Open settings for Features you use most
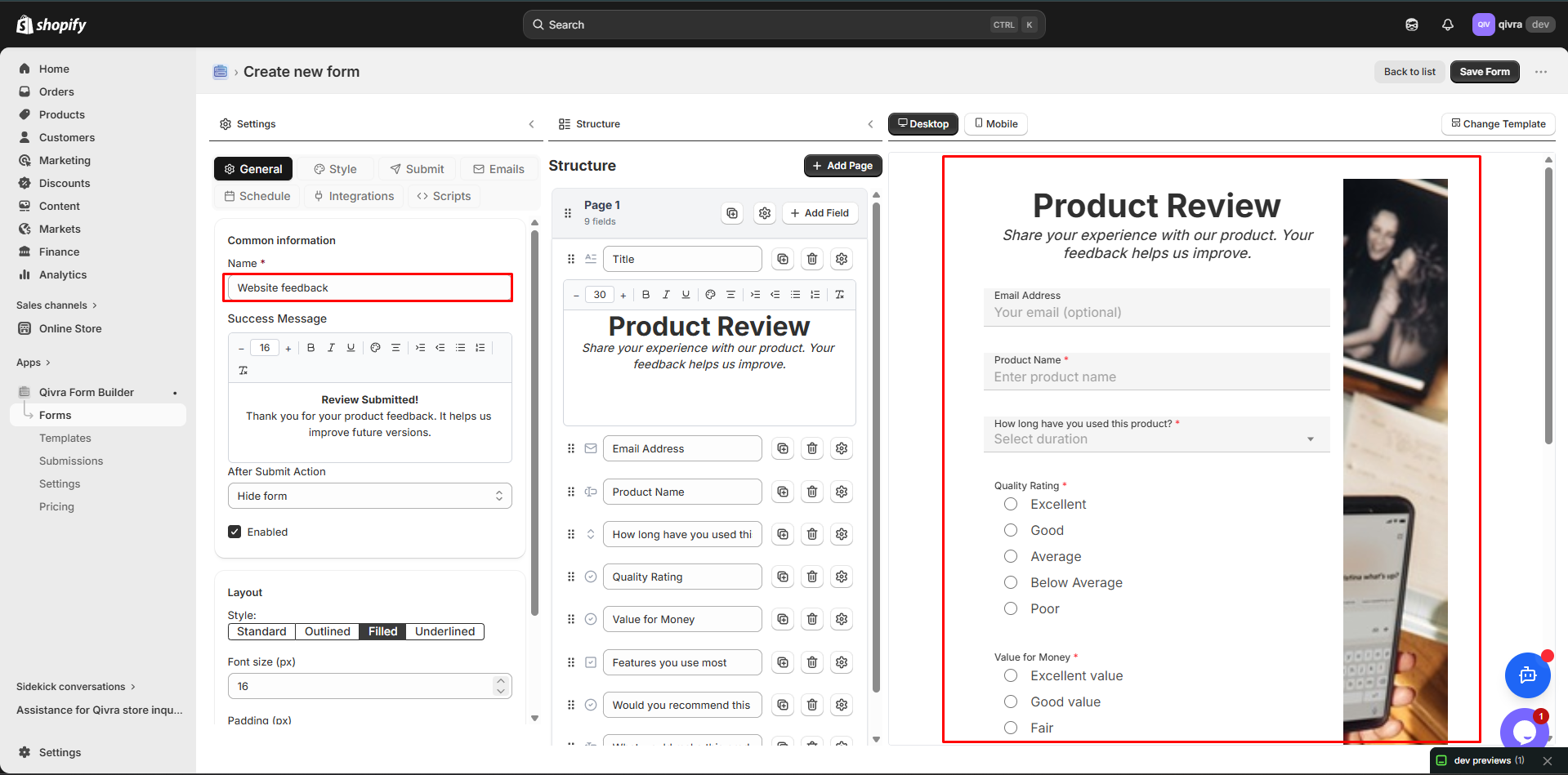Viewport: 1568px width, 775px height. [x=842, y=662]
